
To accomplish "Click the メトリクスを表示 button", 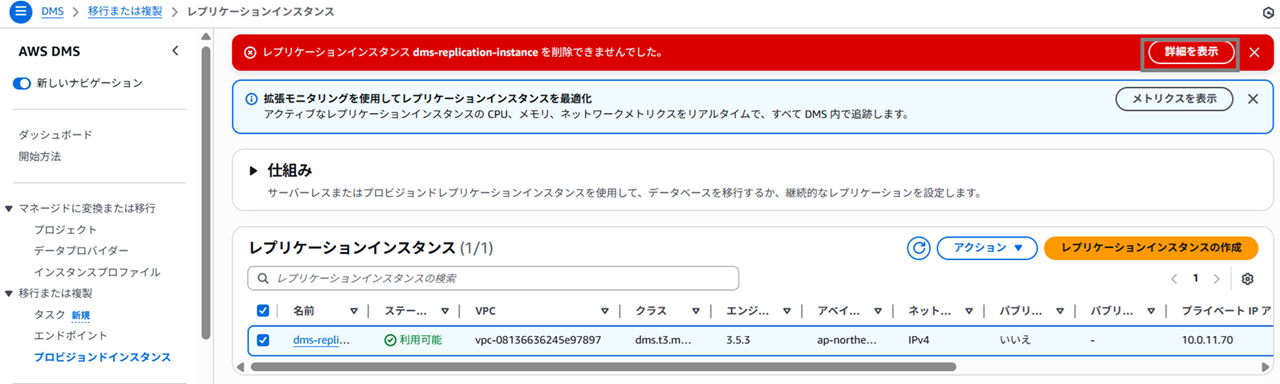I will click(x=1174, y=98).
